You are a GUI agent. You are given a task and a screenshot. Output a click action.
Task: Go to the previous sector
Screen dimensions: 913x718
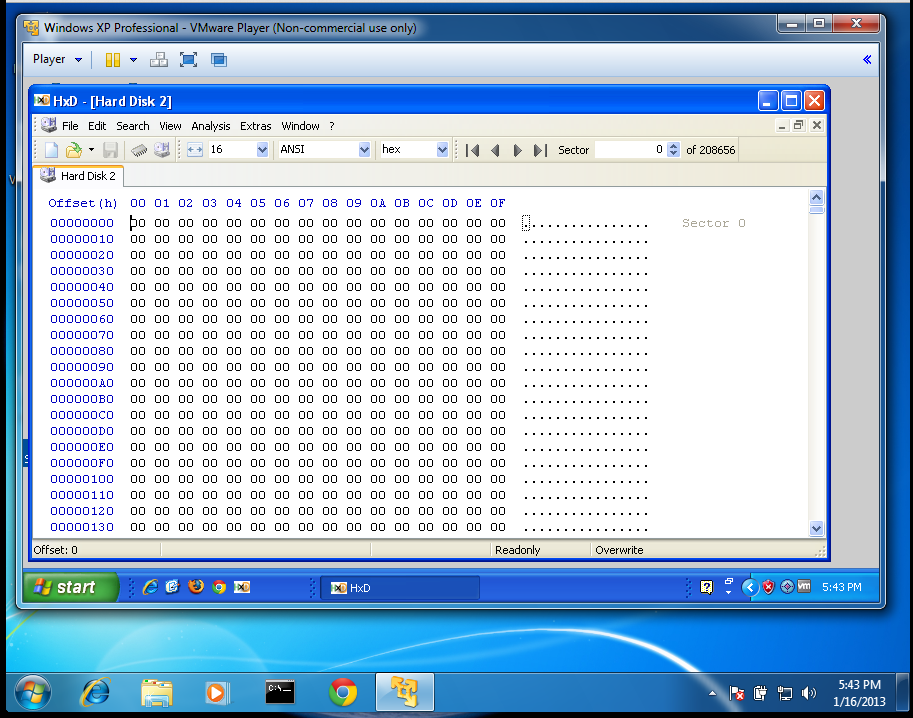pyautogui.click(x=495, y=150)
